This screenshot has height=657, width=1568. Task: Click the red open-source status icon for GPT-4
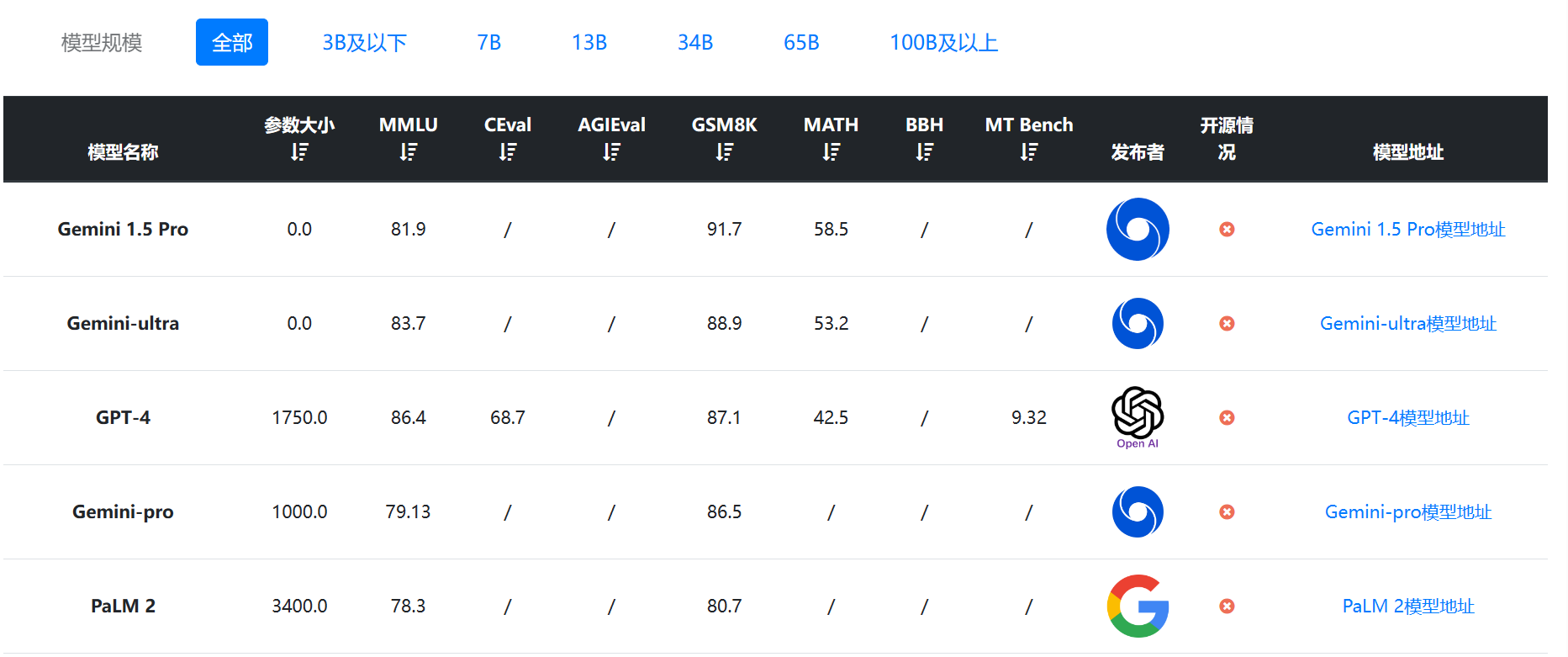[x=1227, y=417]
